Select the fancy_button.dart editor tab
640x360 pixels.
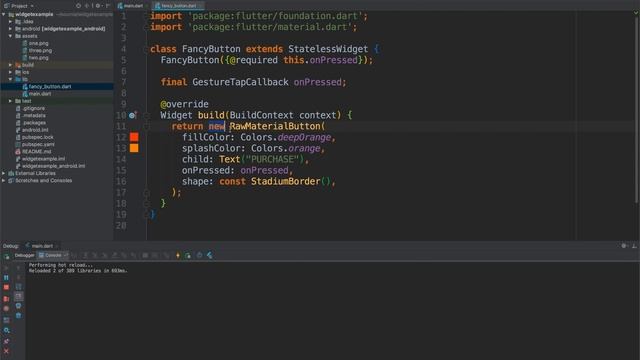point(178,6)
